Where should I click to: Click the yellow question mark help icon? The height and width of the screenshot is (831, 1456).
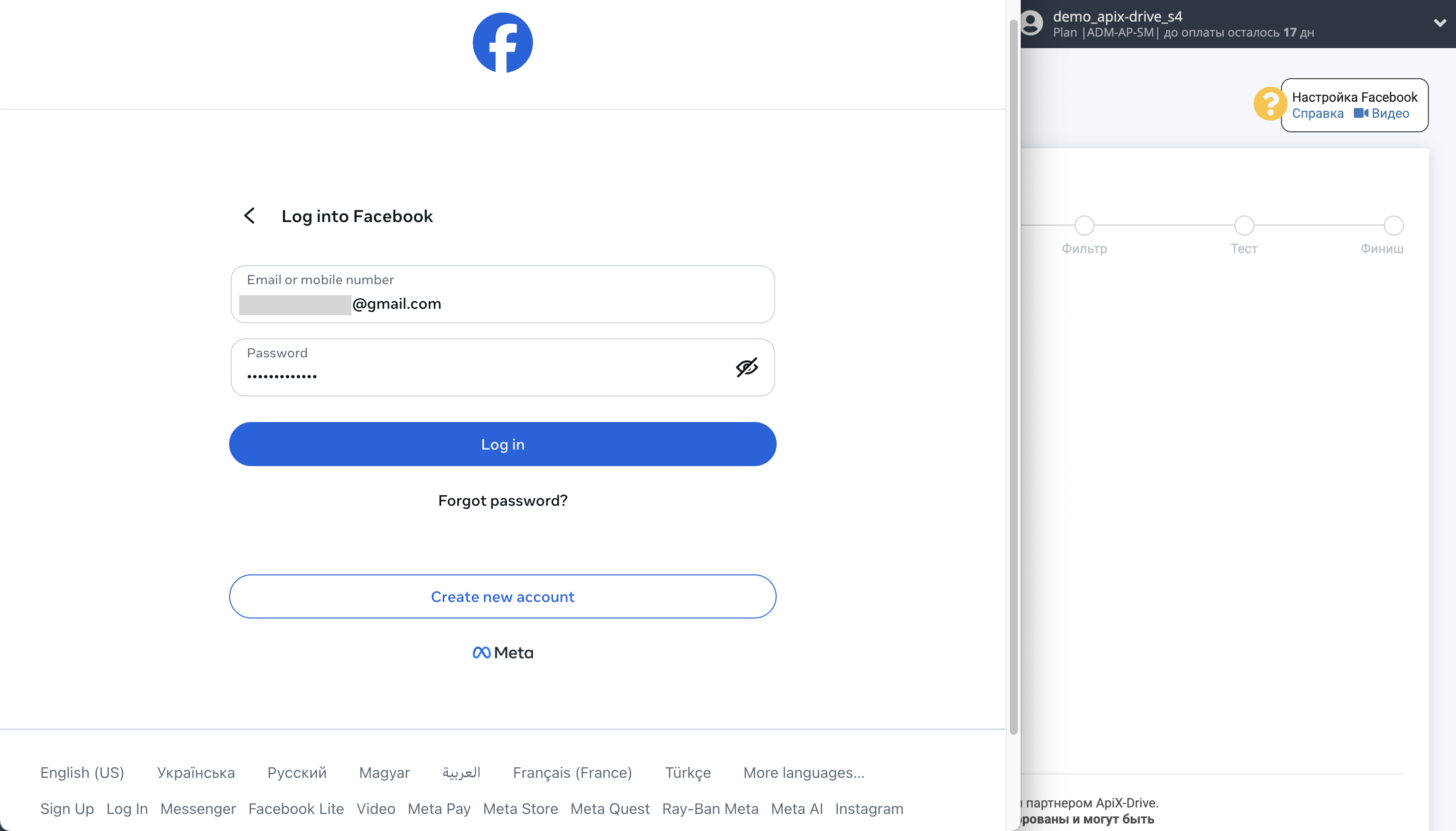1269,104
